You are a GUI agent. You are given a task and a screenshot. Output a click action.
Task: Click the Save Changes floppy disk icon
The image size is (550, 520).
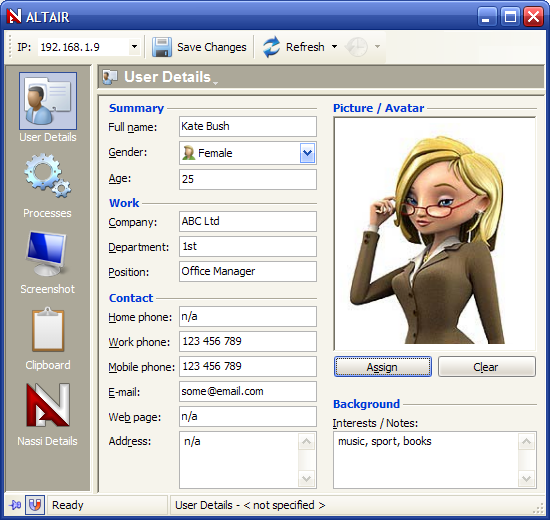[x=162, y=47]
